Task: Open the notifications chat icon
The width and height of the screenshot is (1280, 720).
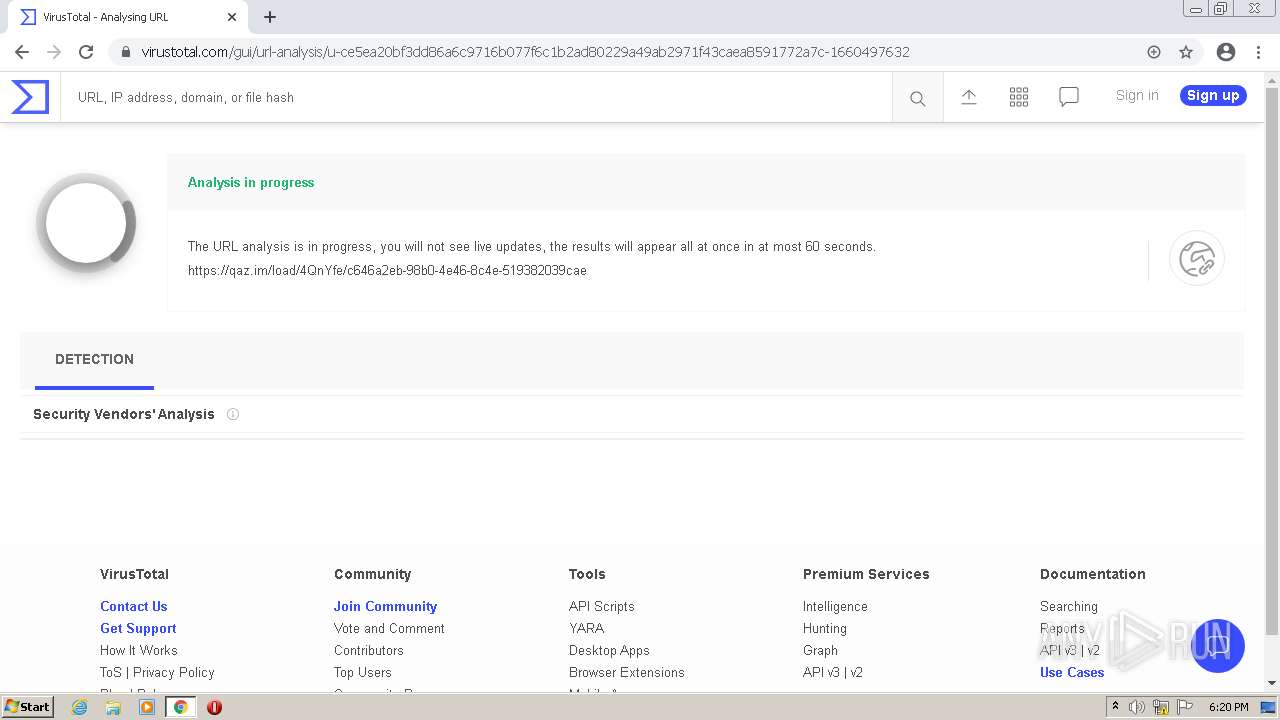Action: pyautogui.click(x=1069, y=97)
